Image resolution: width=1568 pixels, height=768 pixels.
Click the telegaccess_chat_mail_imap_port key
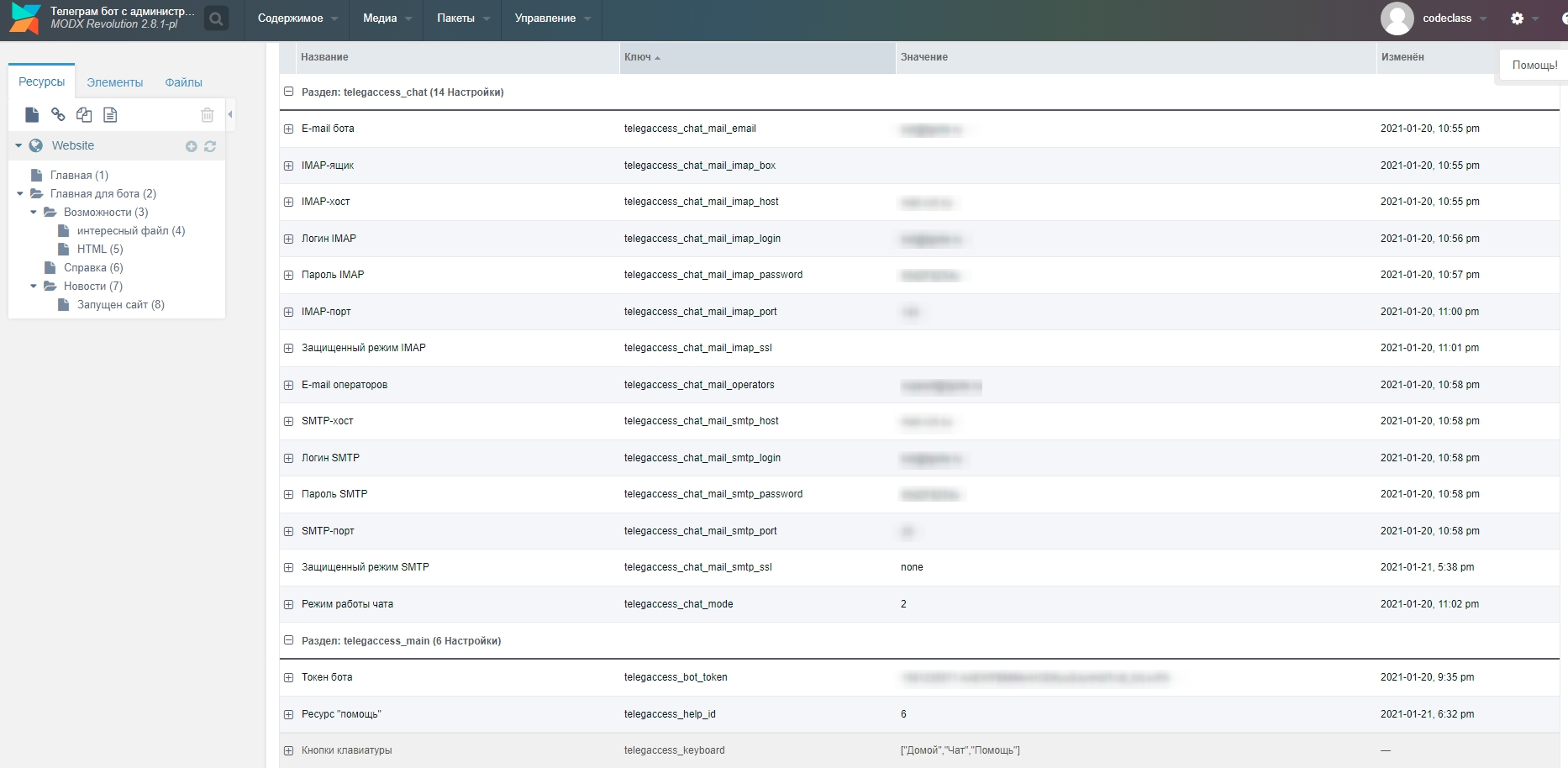click(700, 312)
